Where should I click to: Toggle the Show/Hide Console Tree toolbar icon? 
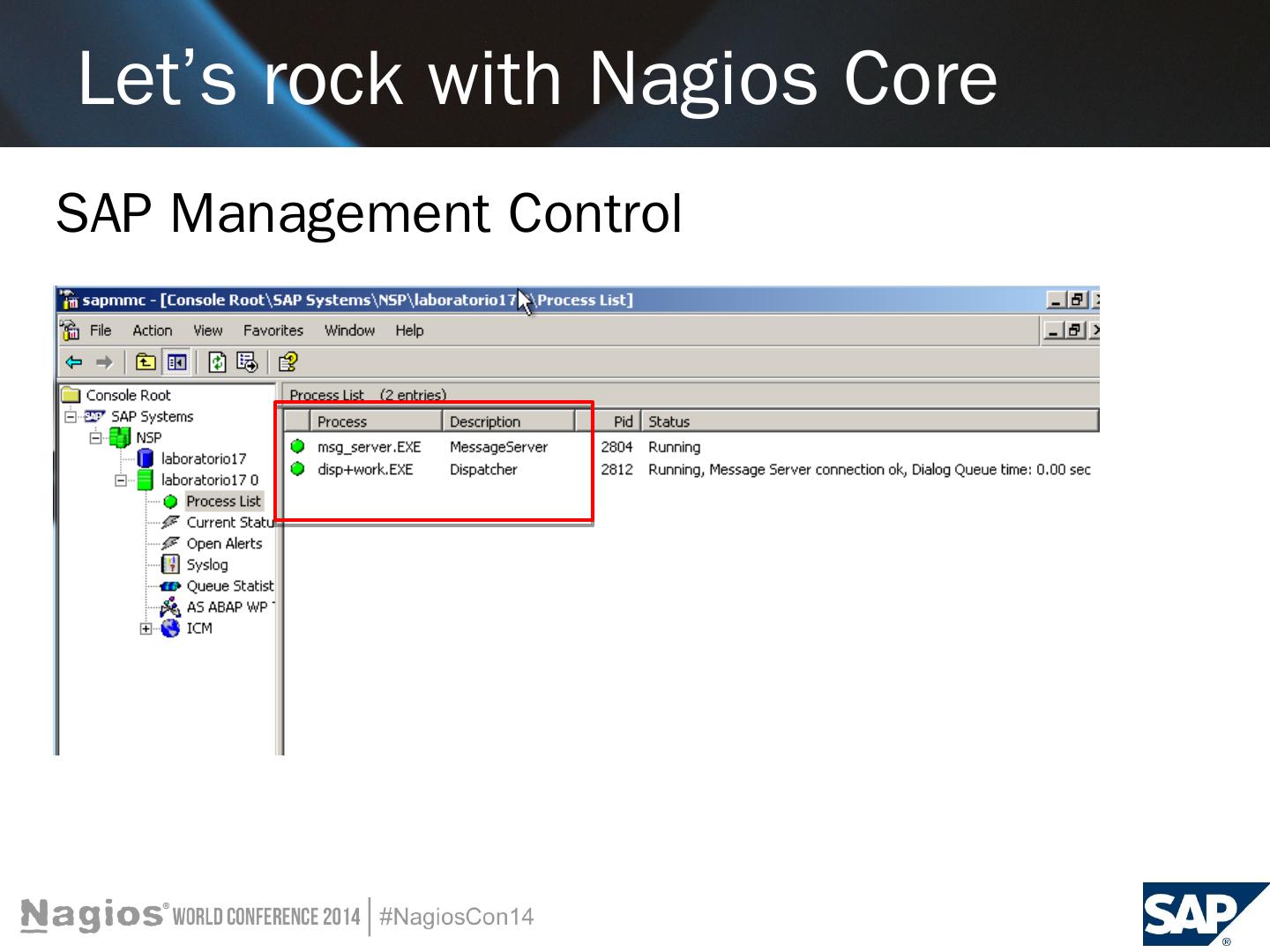[x=176, y=362]
